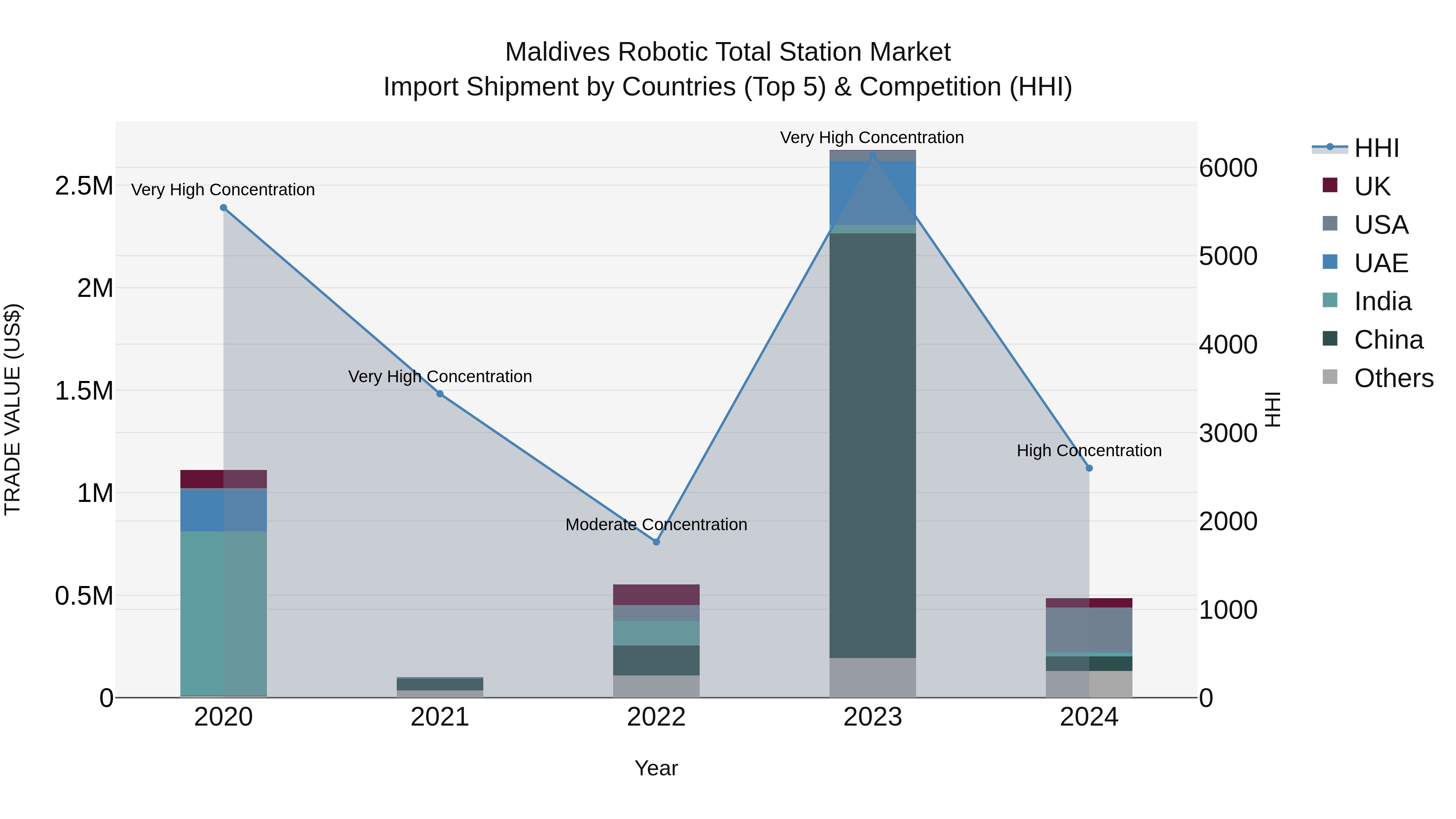1456x819 pixels.
Task: Click the 6000 HHI axis tick label
Action: (1228, 168)
